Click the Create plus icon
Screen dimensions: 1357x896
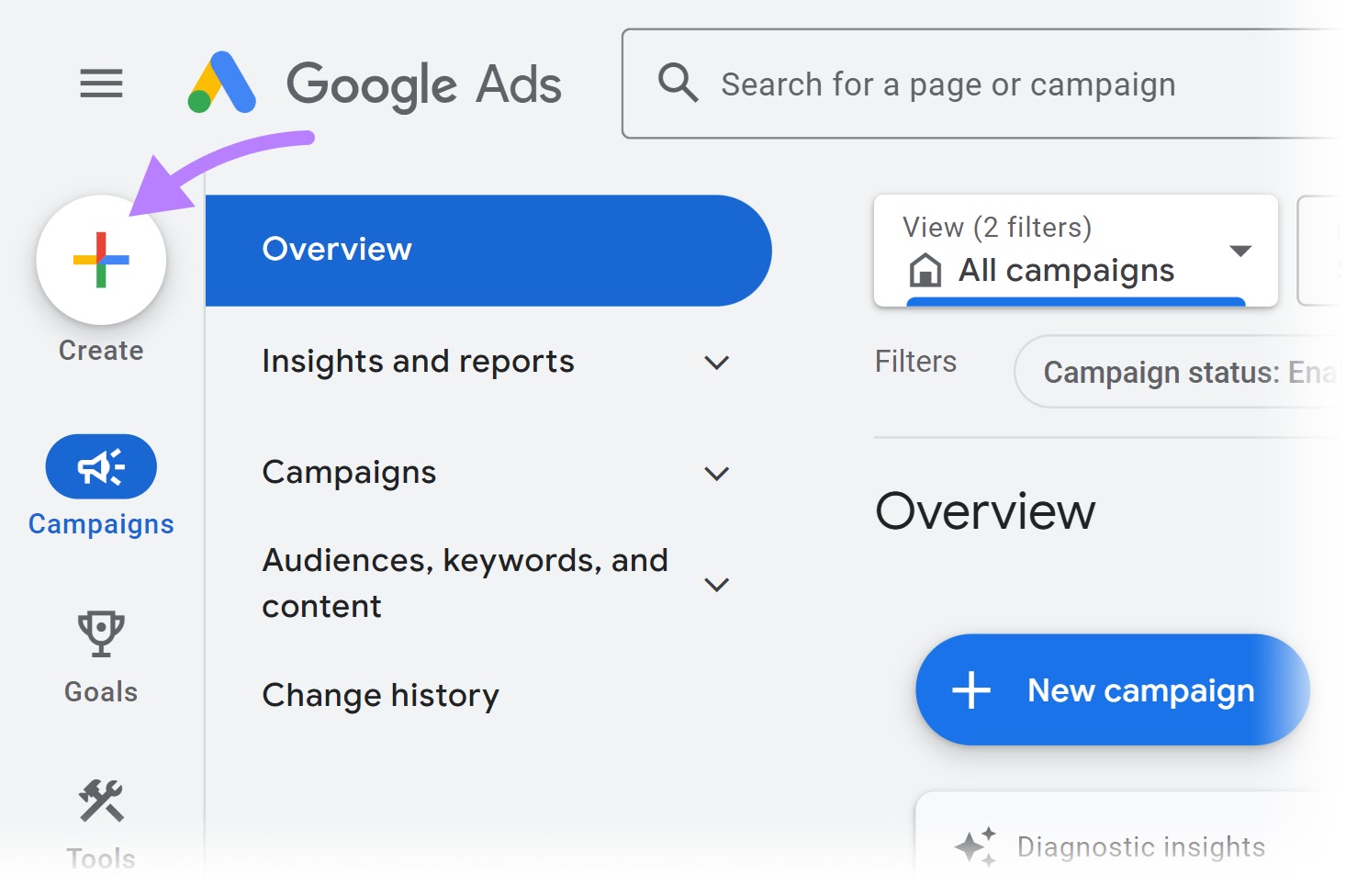pyautogui.click(x=101, y=260)
